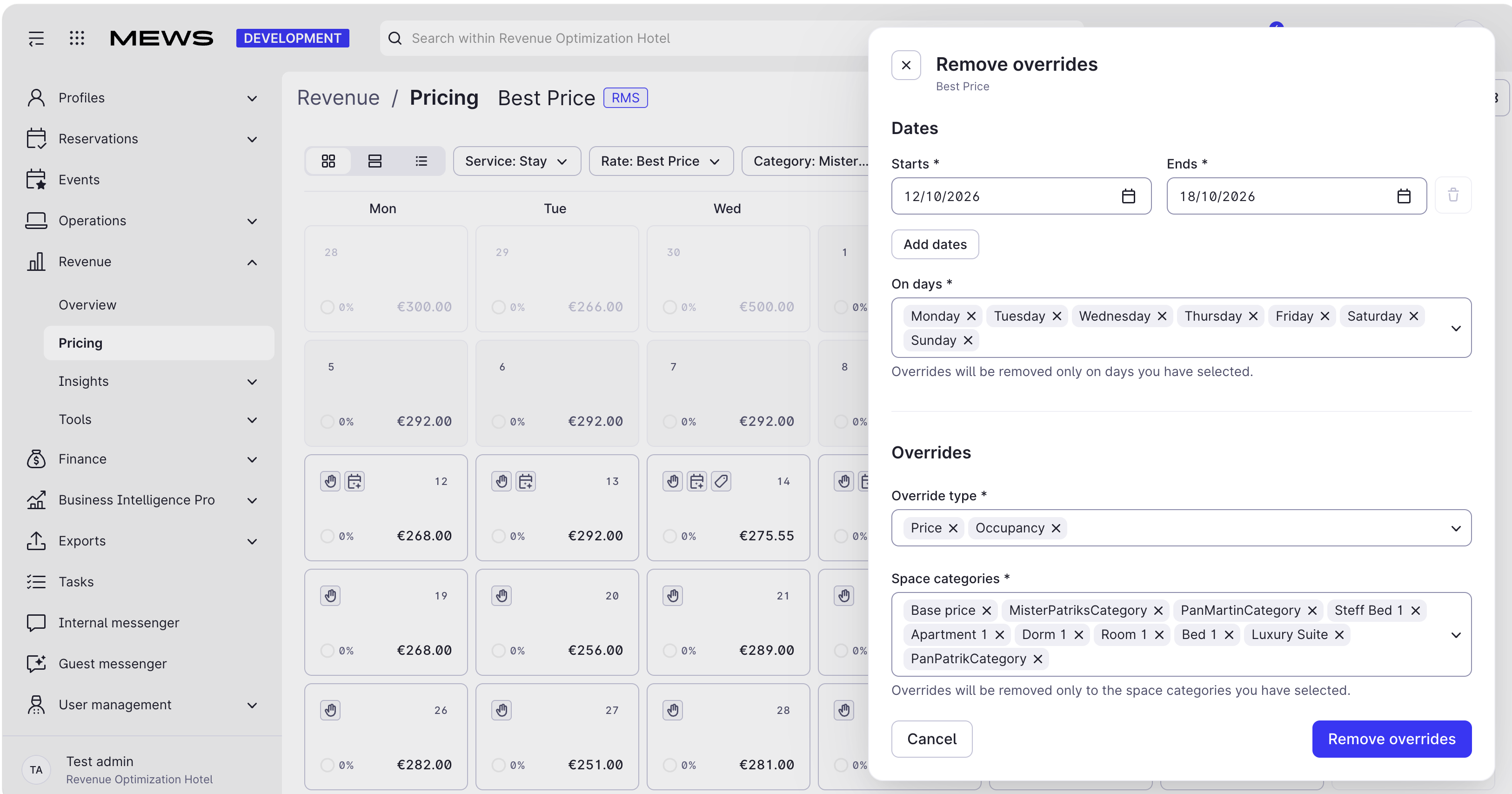1512x794 pixels.
Task: Expand the On days dropdown arrow
Action: (1456, 328)
